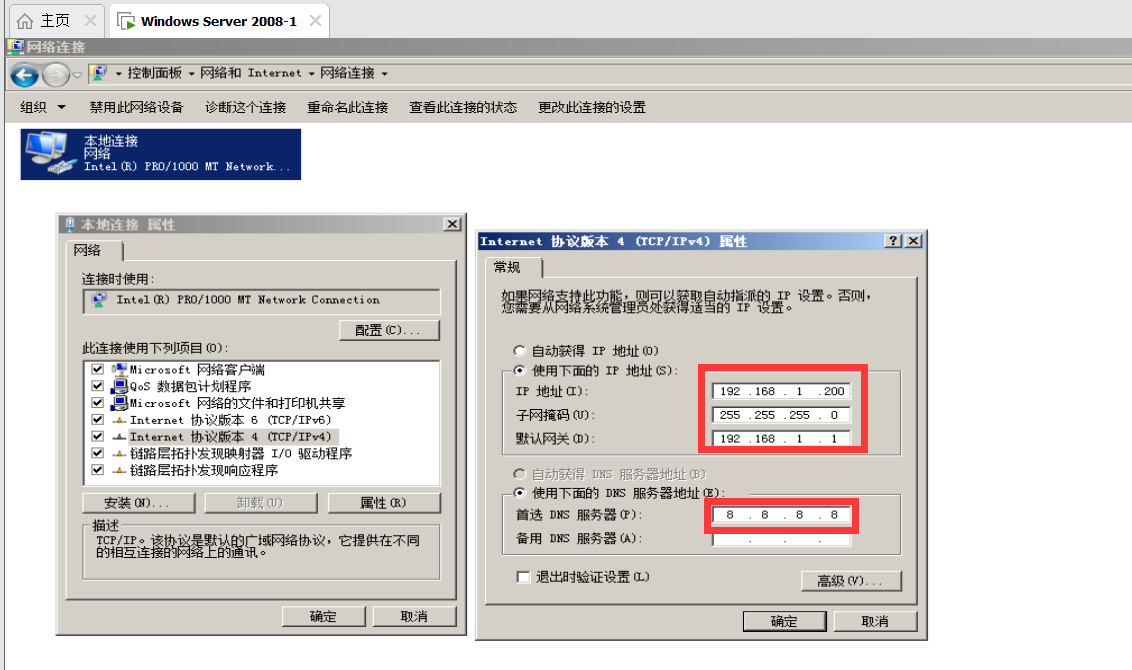Click the 网络连接 window title icon
The width and height of the screenshot is (1132, 670).
click(15, 47)
